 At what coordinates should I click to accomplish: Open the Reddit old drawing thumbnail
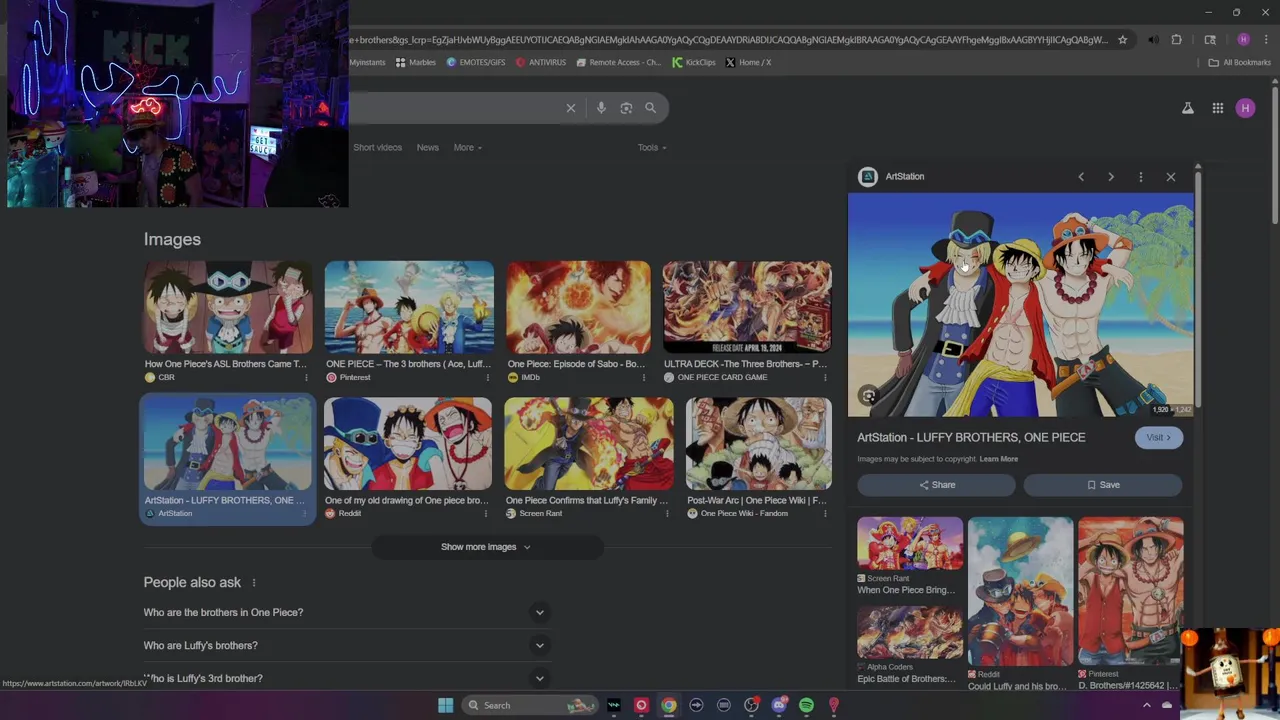tap(408, 444)
